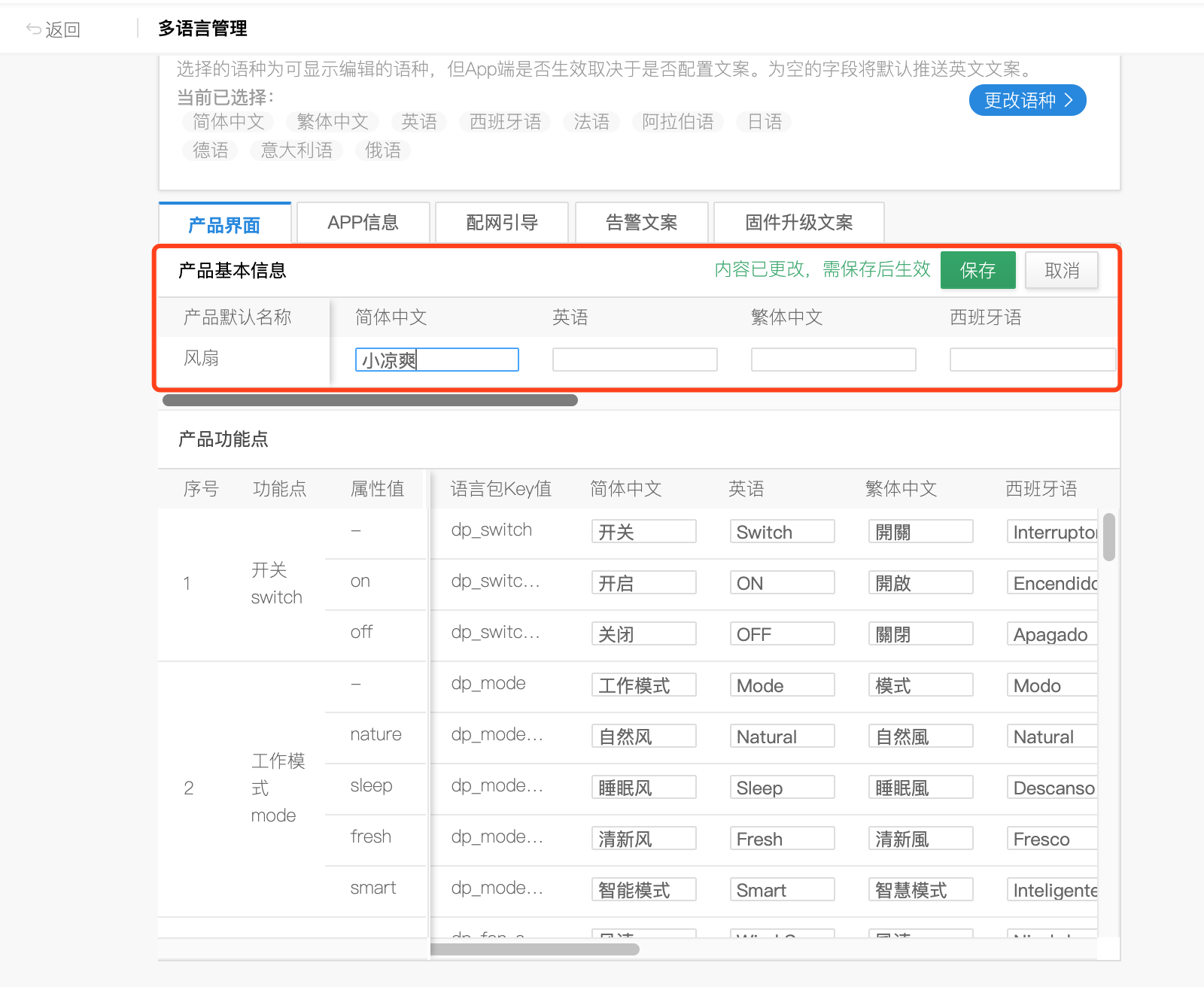Click the bottom horizontal scrollbar of function table
Screen dimensions: 1204x987
pyautogui.click(x=535, y=949)
